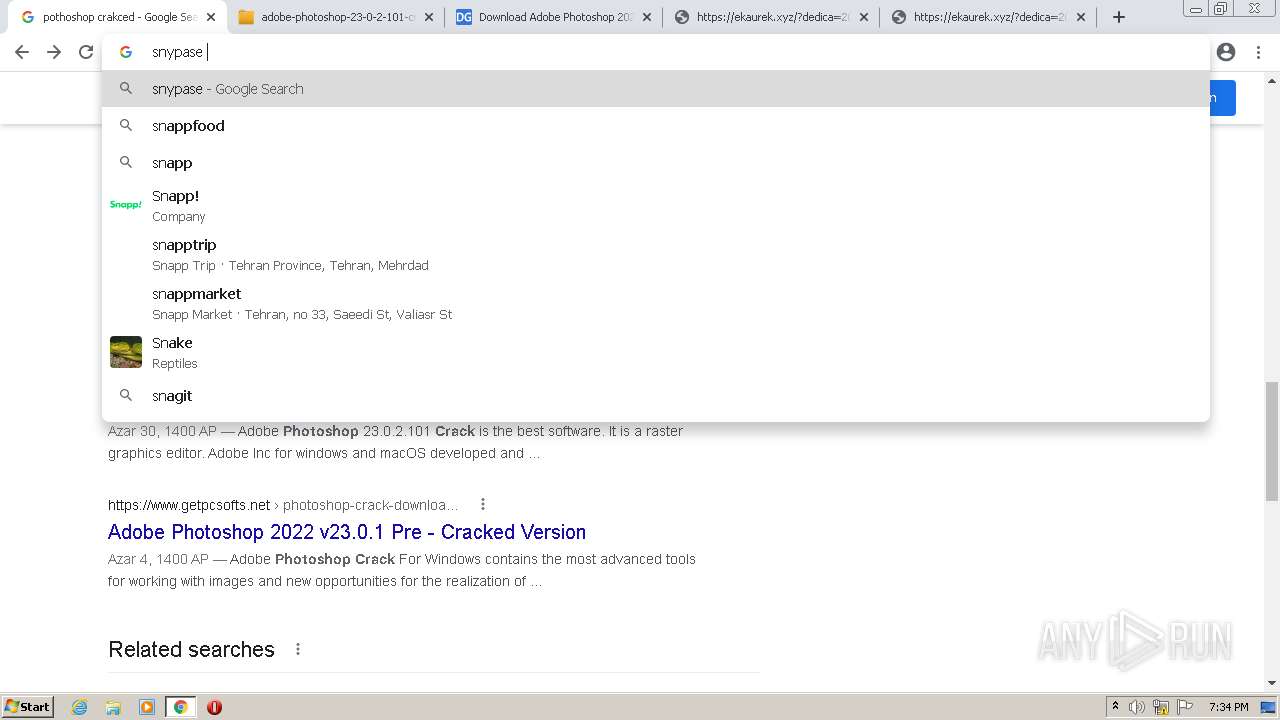
Task: Click the Snapp! green logo icon
Action: click(x=126, y=205)
